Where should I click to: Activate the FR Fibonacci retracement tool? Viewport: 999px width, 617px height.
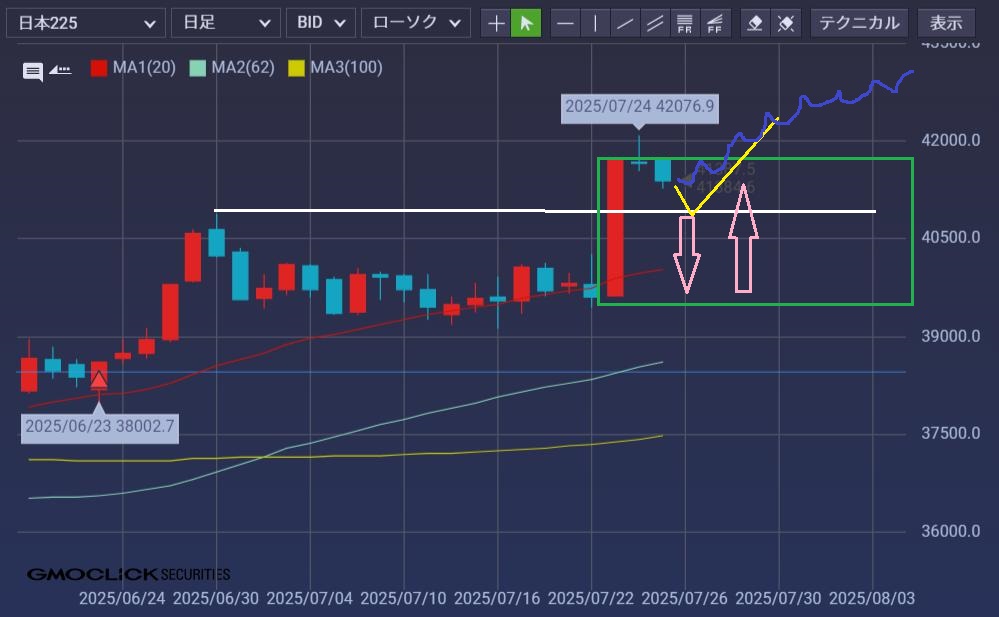pos(685,24)
